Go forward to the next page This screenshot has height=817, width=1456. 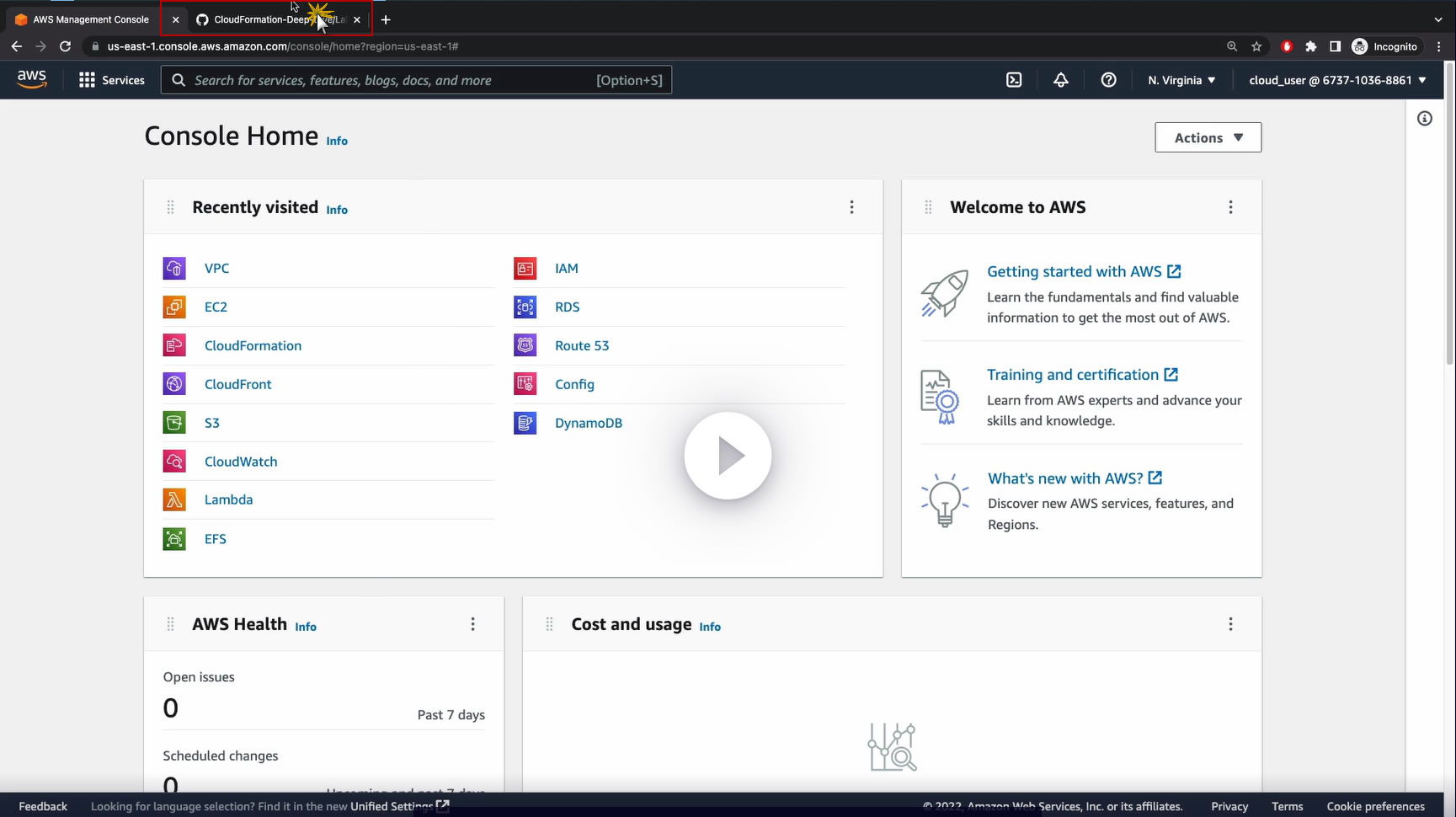40,46
